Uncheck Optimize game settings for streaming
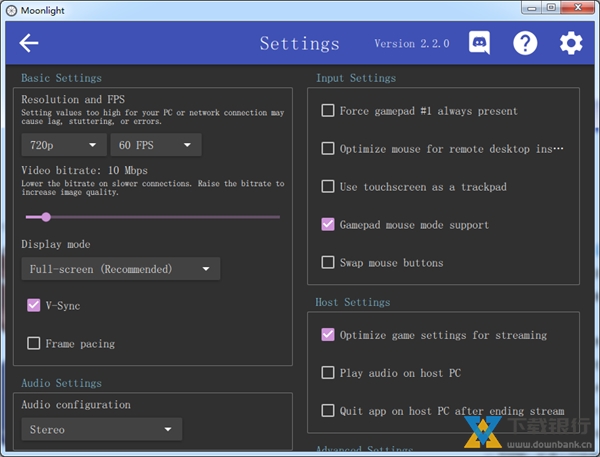 point(328,335)
